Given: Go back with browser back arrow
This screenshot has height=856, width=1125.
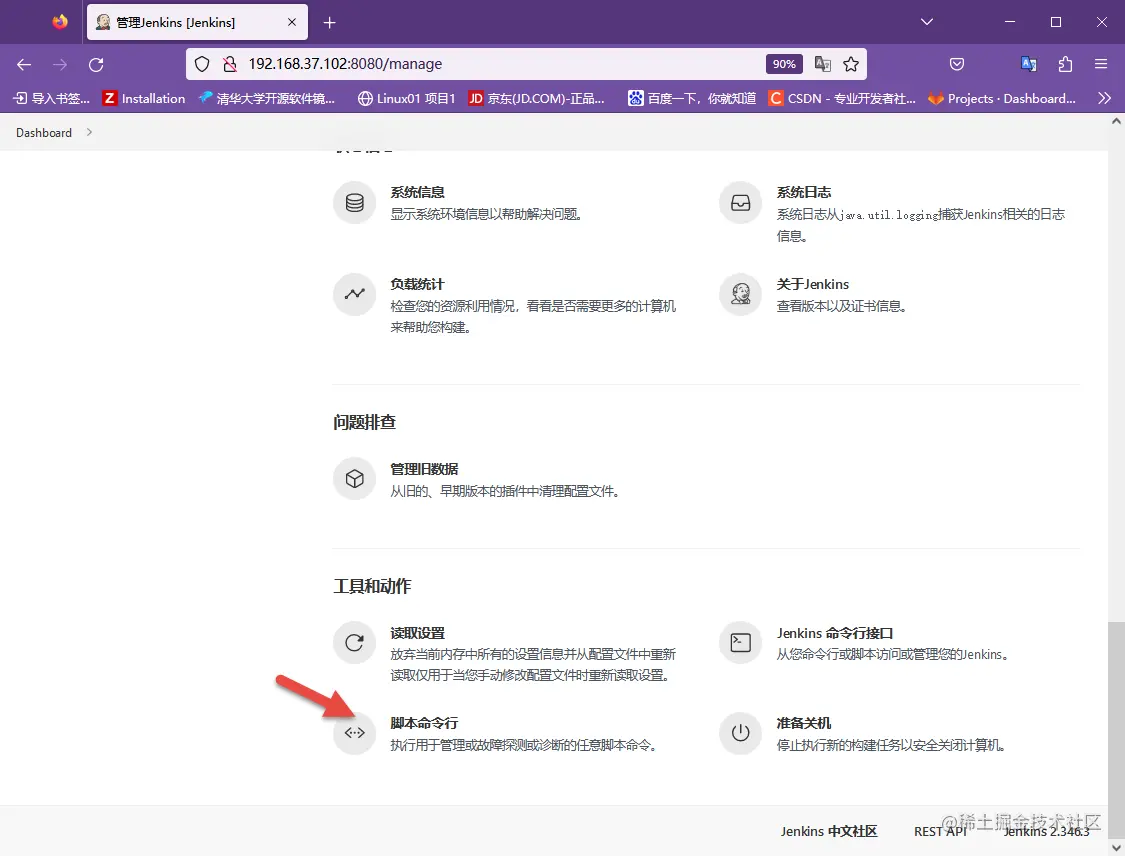Looking at the screenshot, I should (24, 65).
